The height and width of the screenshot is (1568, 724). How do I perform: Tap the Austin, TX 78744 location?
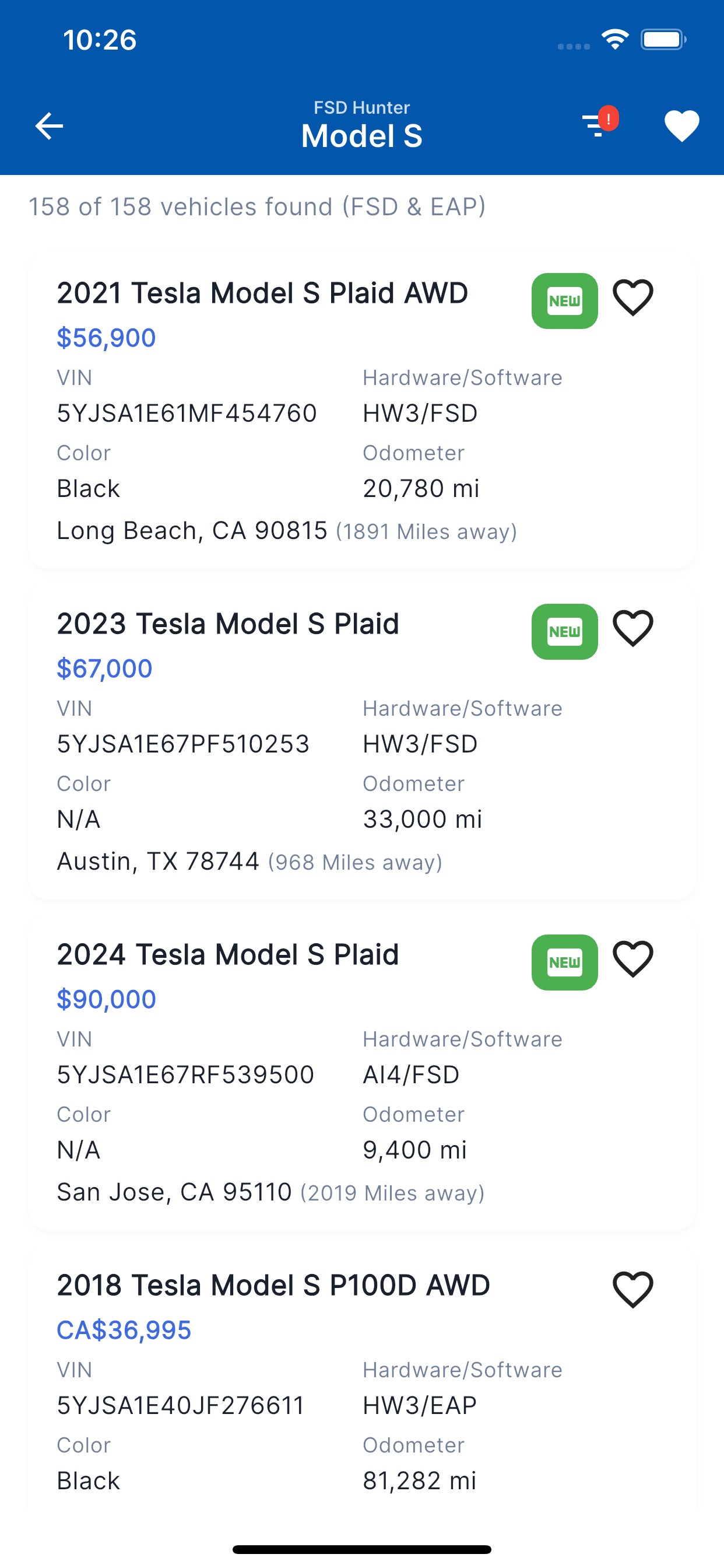(x=158, y=862)
